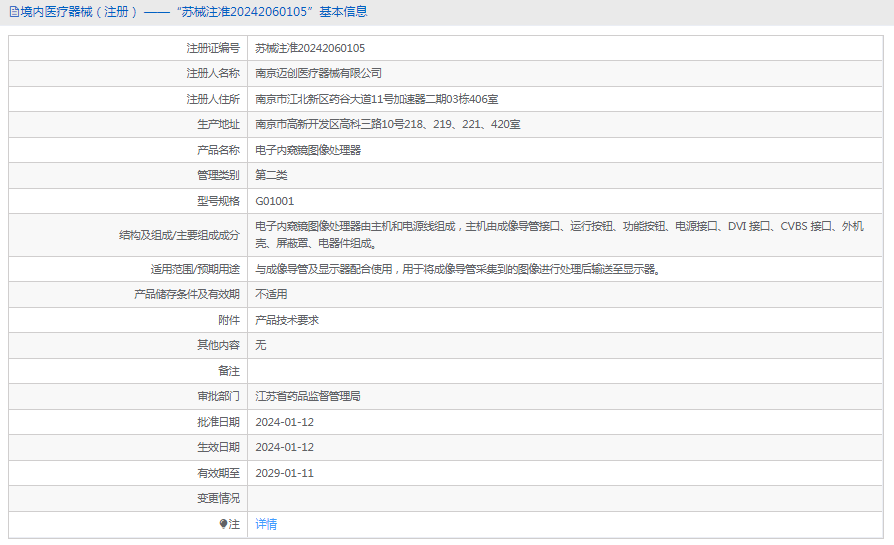Click the 产品名称 row label
The width and height of the screenshot is (894, 545).
[218, 150]
